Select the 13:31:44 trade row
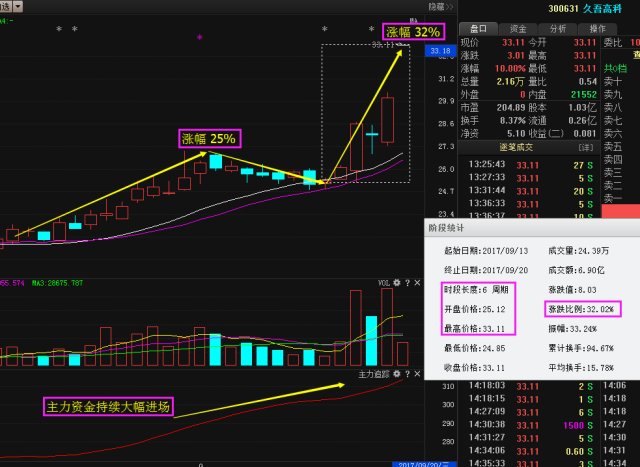640x467 pixels. [x=530, y=191]
